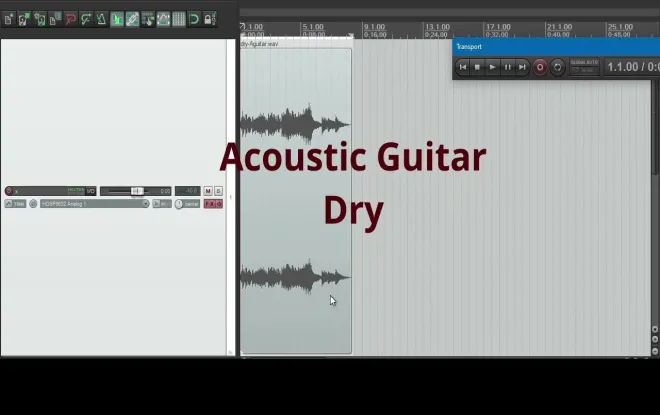Image resolution: width=660 pixels, height=415 pixels.
Task: Click the track I/O routing button
Action: 92,191
